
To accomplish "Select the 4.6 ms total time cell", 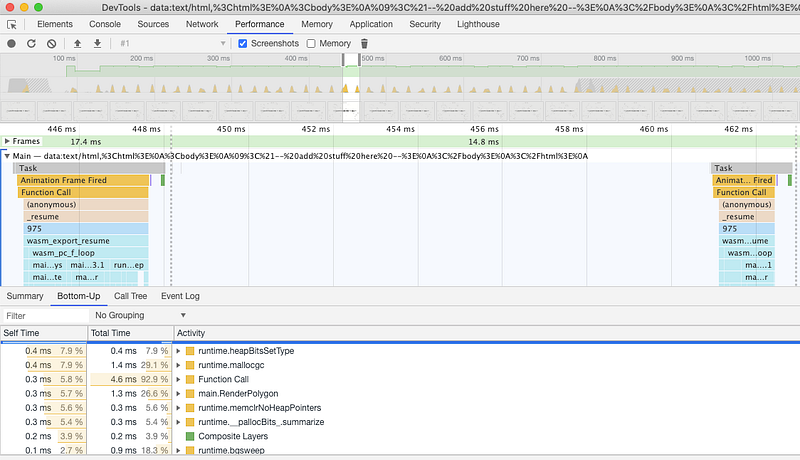I will [130, 379].
